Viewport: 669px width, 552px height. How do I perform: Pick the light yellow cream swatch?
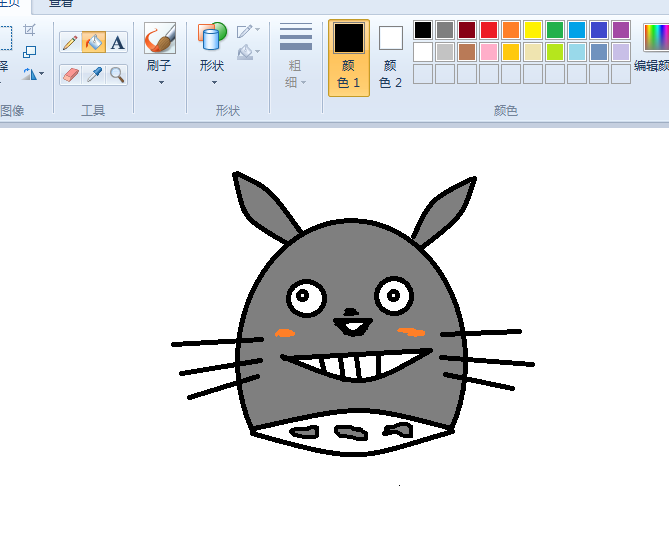coord(533,52)
